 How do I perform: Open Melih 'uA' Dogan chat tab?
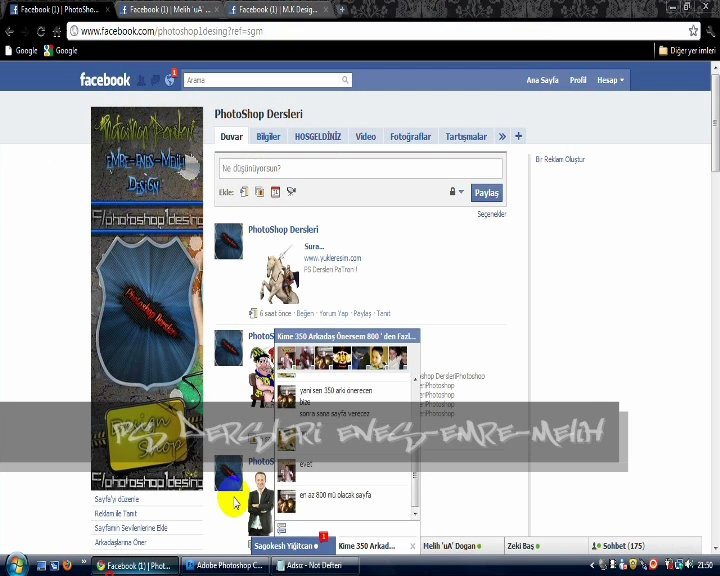coord(462,546)
